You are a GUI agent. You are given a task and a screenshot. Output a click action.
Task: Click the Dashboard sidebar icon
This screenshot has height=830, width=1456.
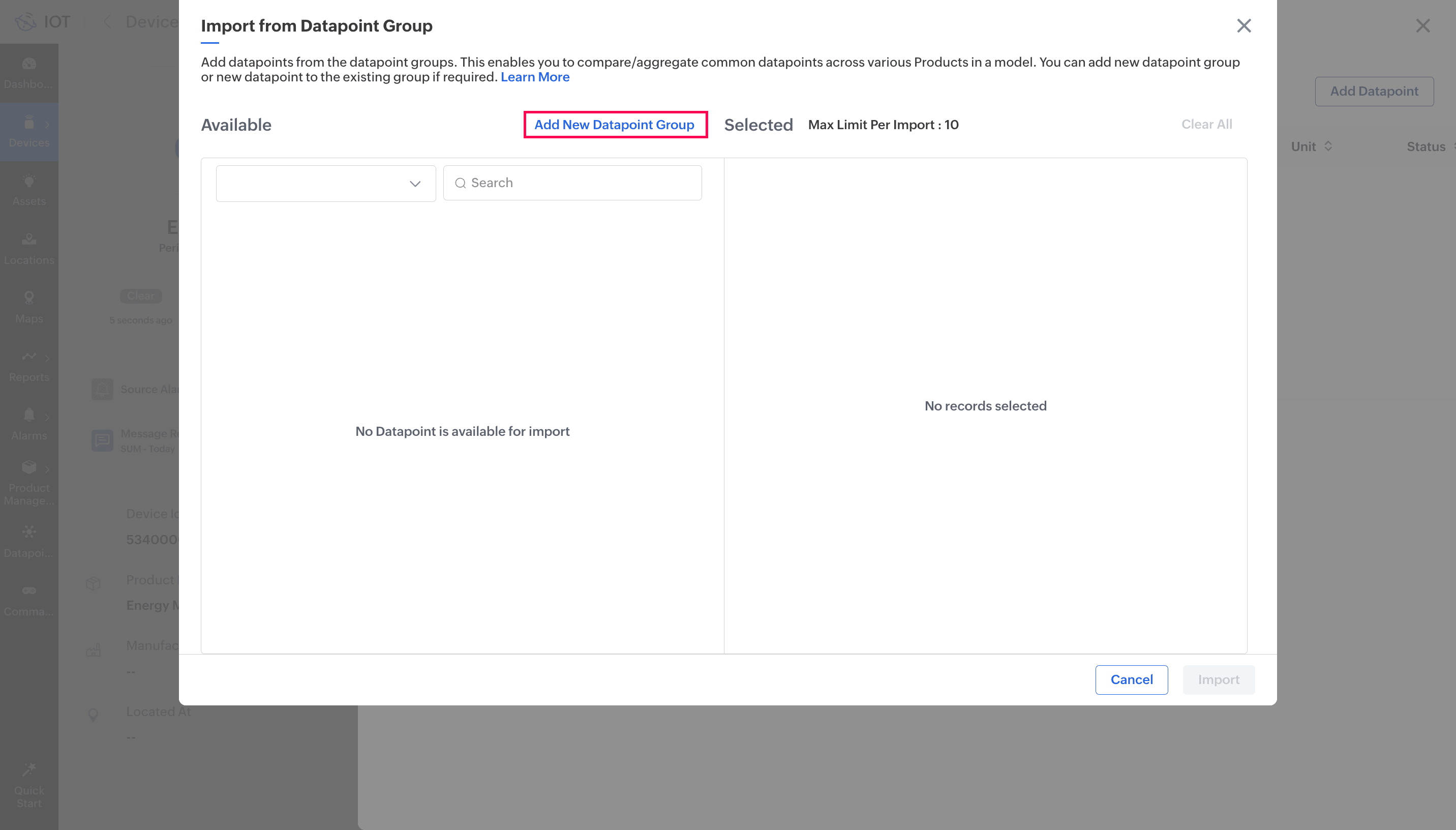point(28,65)
